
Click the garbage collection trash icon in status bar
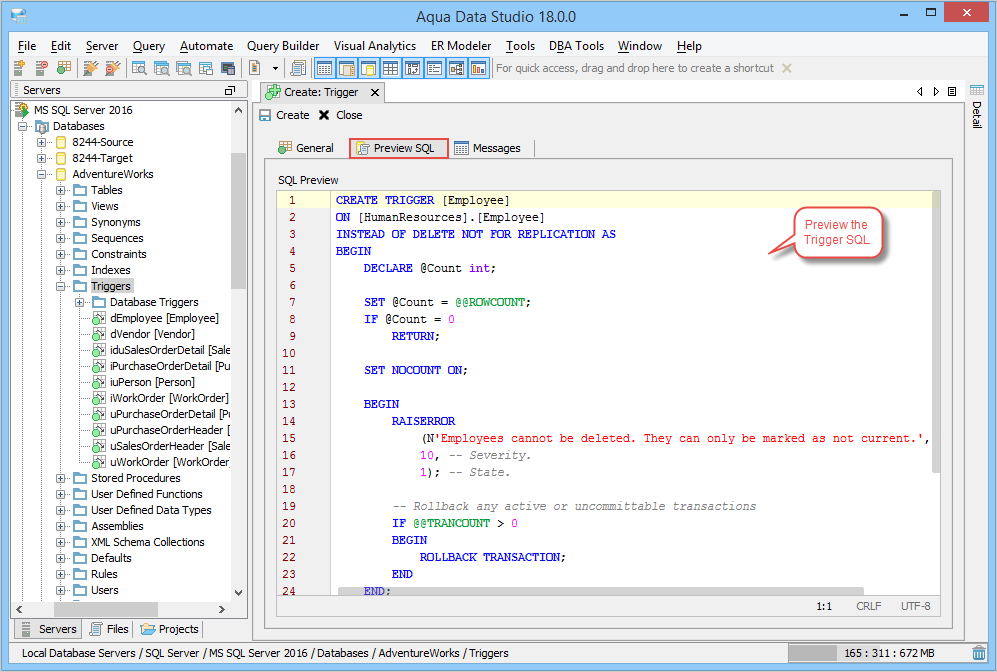(979, 653)
